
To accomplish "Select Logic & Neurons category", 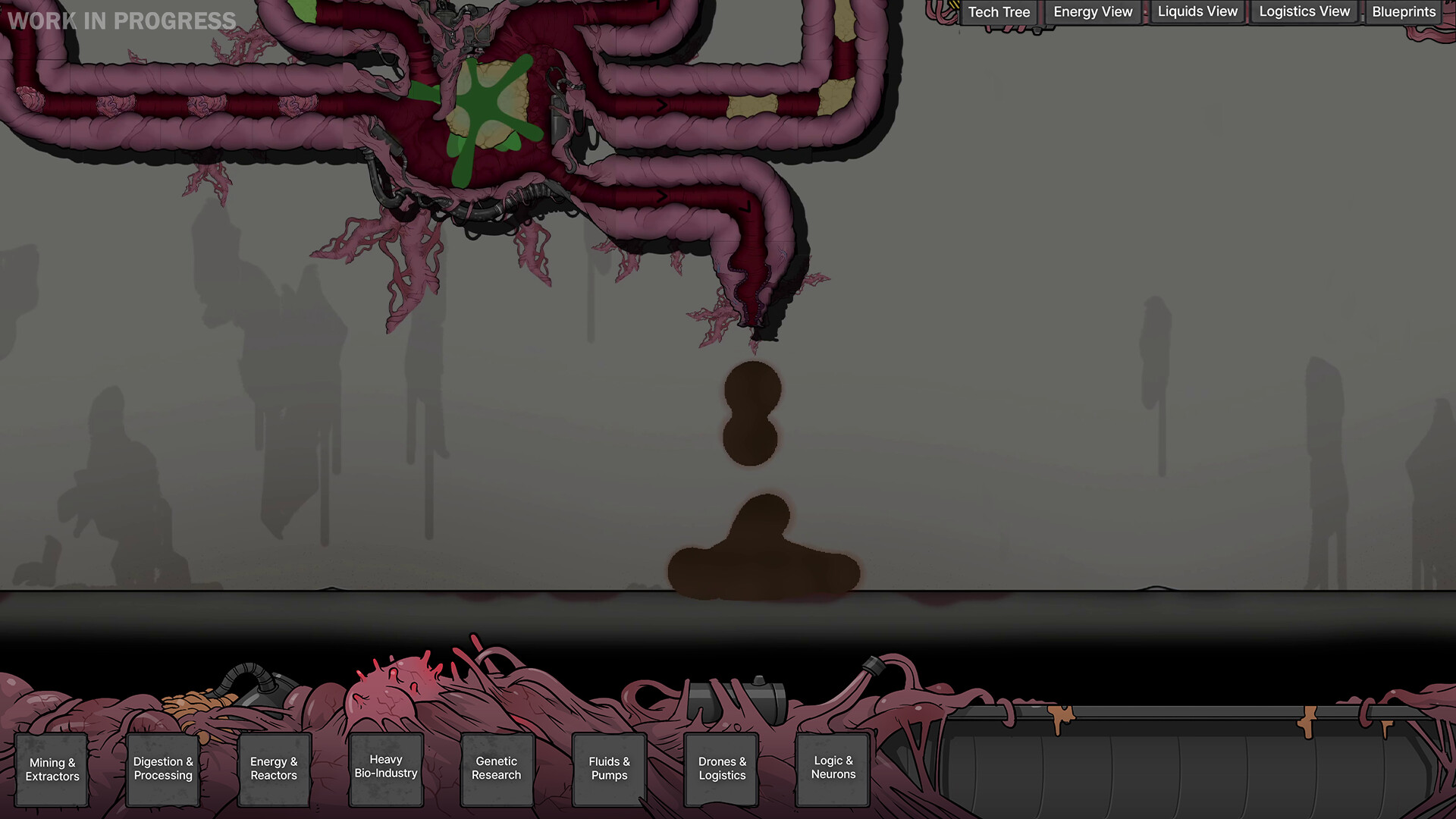I will click(833, 767).
